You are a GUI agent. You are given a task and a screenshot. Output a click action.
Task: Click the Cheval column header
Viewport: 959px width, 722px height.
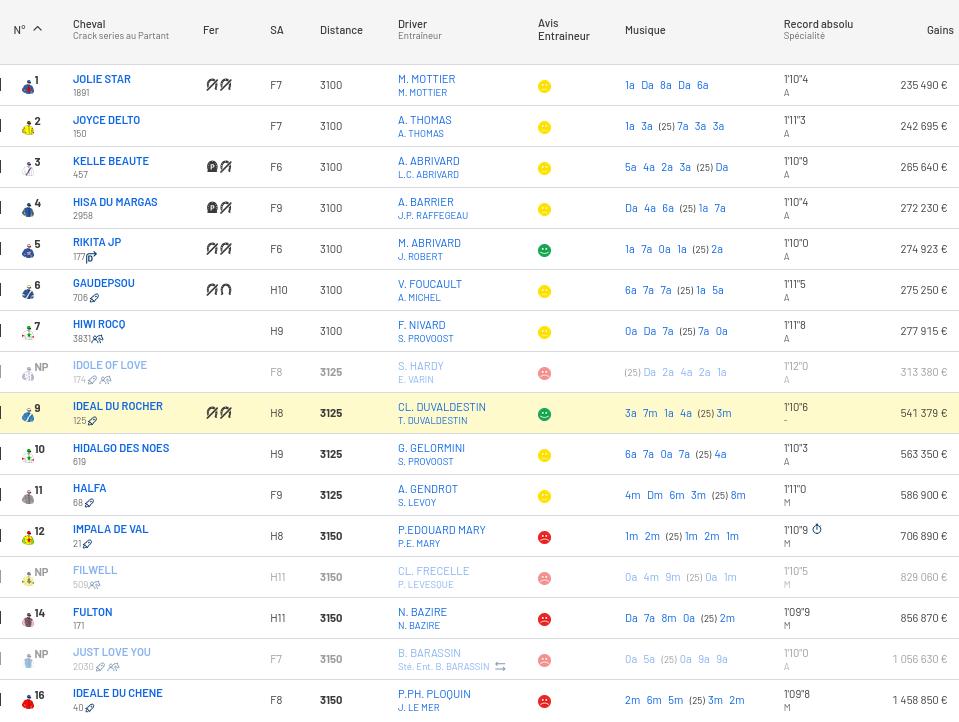89,24
